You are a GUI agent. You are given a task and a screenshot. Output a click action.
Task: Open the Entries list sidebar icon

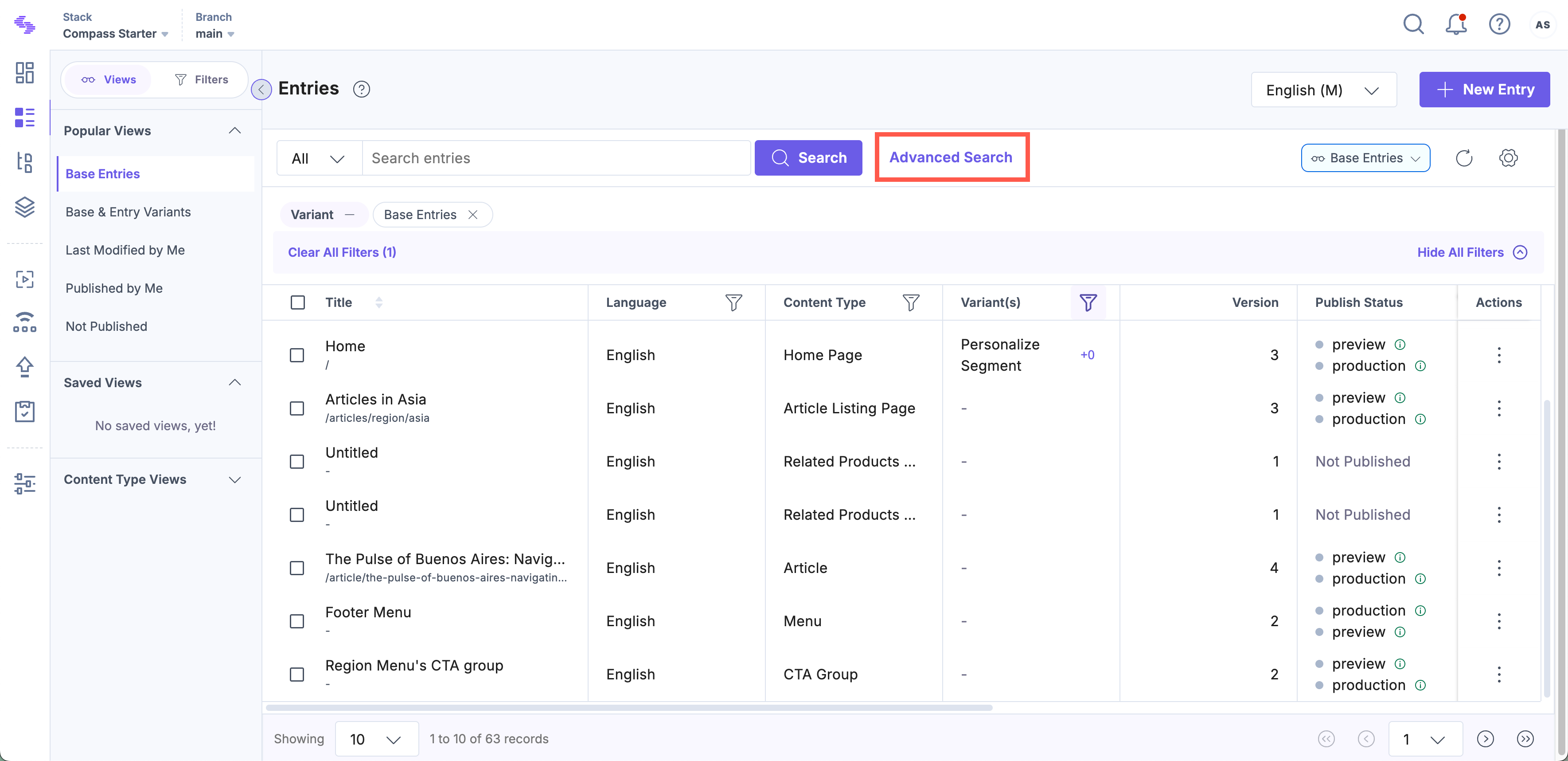coord(25,117)
